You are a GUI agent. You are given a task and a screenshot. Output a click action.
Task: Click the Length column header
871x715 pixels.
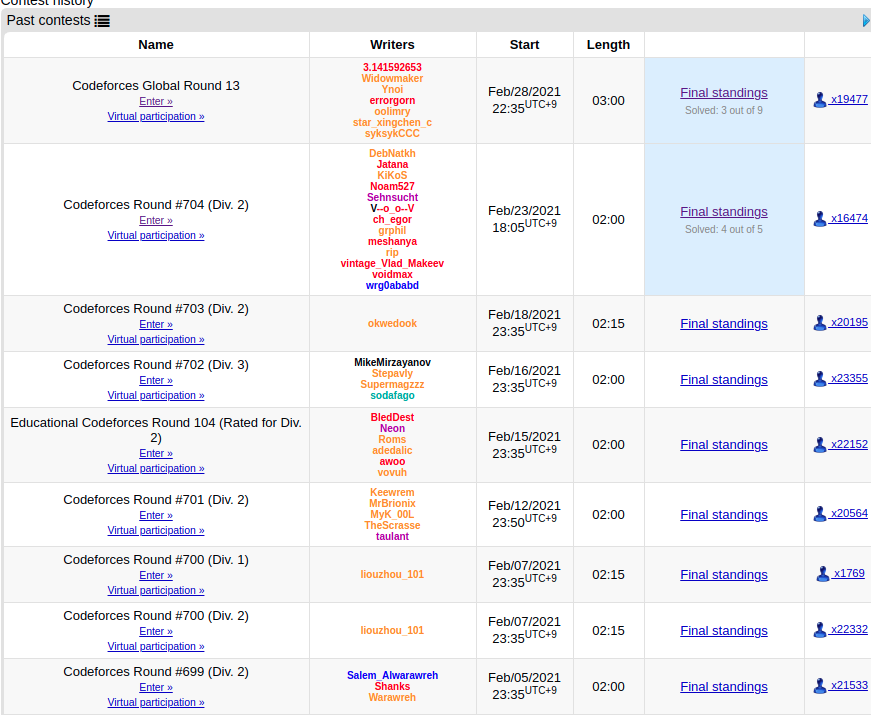[x=608, y=45]
